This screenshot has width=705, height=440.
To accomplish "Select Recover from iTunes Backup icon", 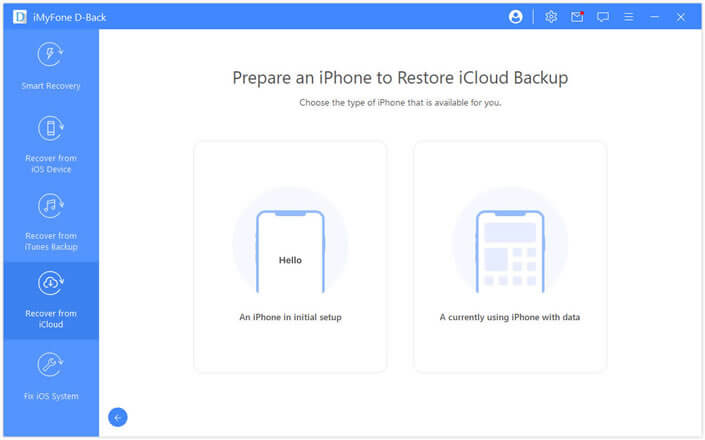I will pyautogui.click(x=50, y=206).
